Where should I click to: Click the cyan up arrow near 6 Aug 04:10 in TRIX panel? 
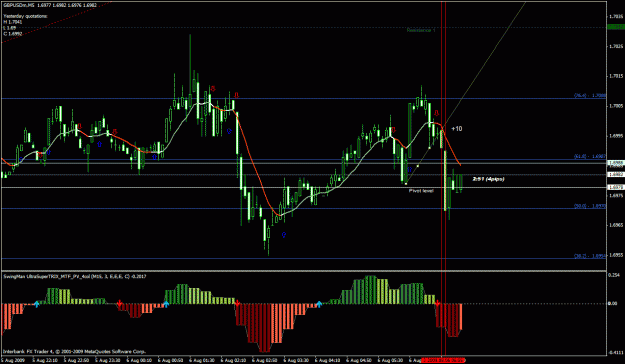point(319,304)
